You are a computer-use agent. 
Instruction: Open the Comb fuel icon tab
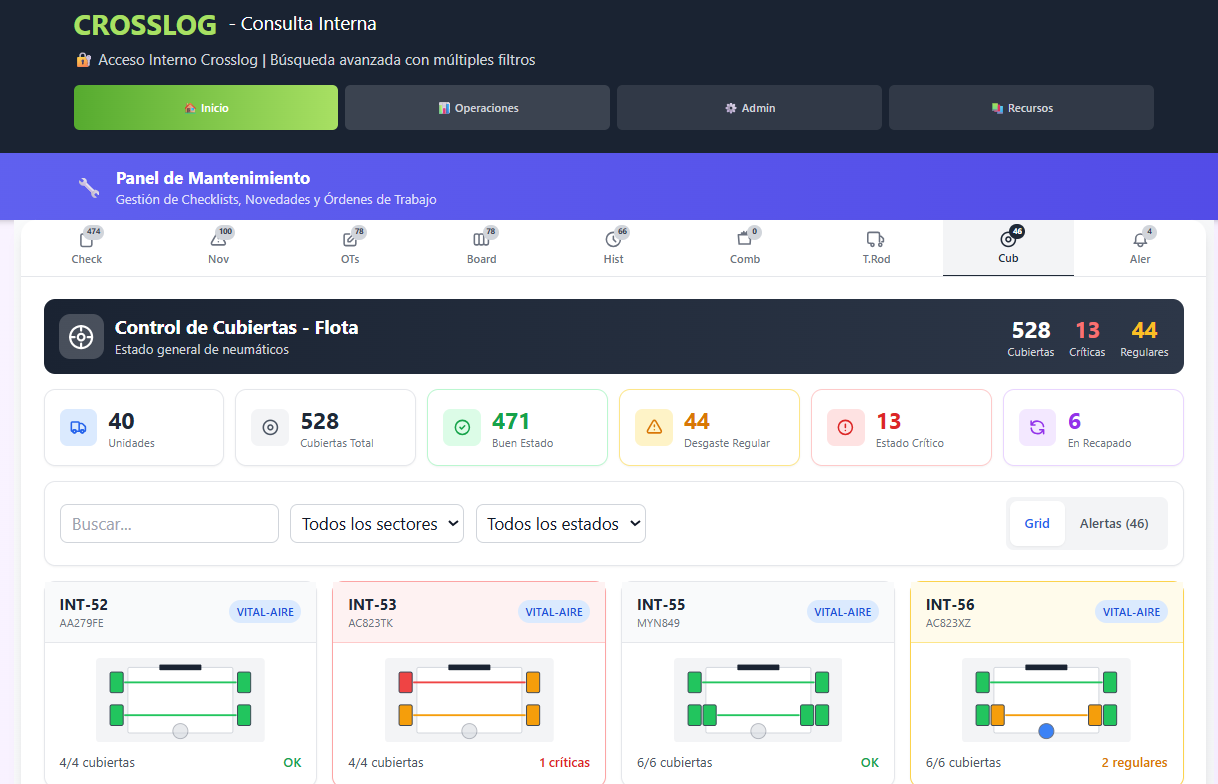point(744,240)
